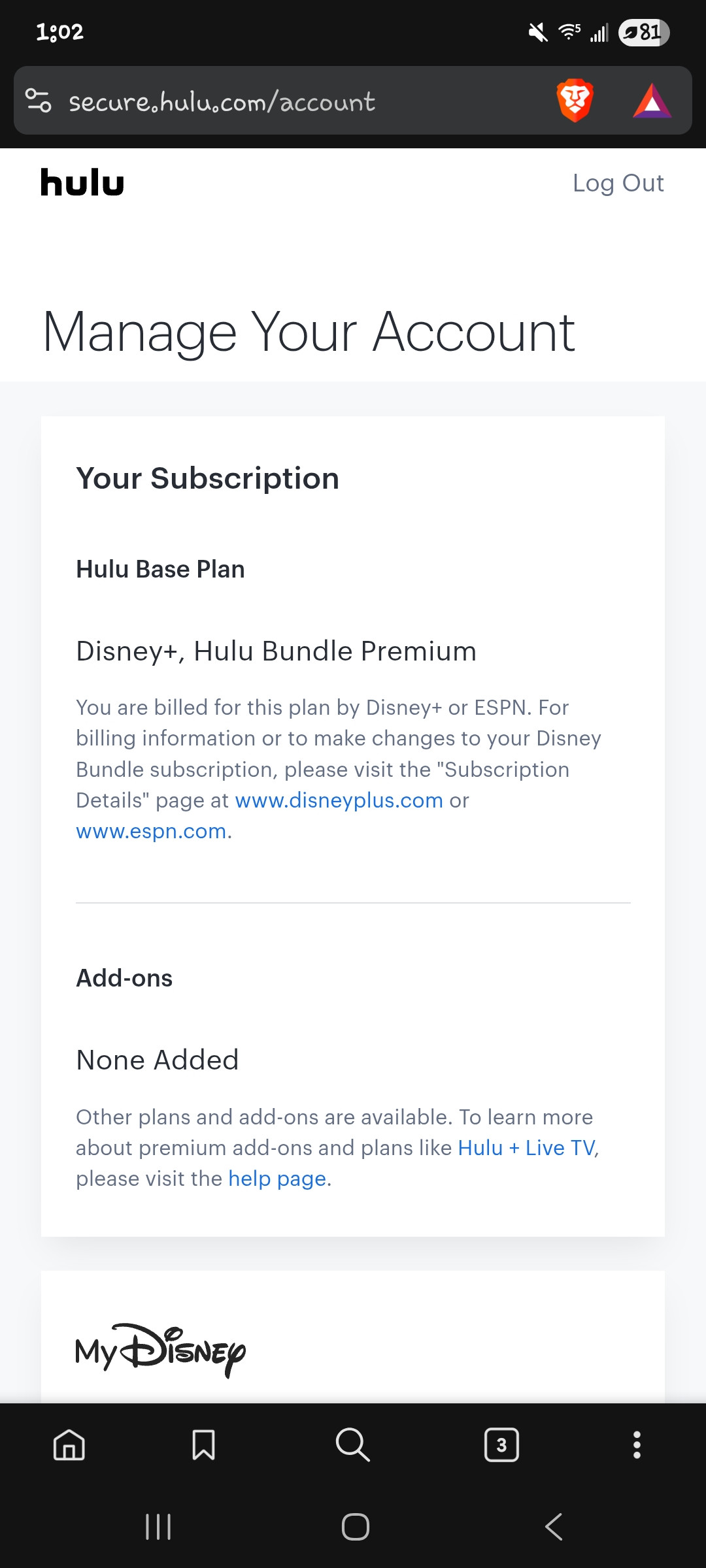This screenshot has height=1568, width=706.
Task: Tap the site settings icon in address bar
Action: click(x=38, y=101)
